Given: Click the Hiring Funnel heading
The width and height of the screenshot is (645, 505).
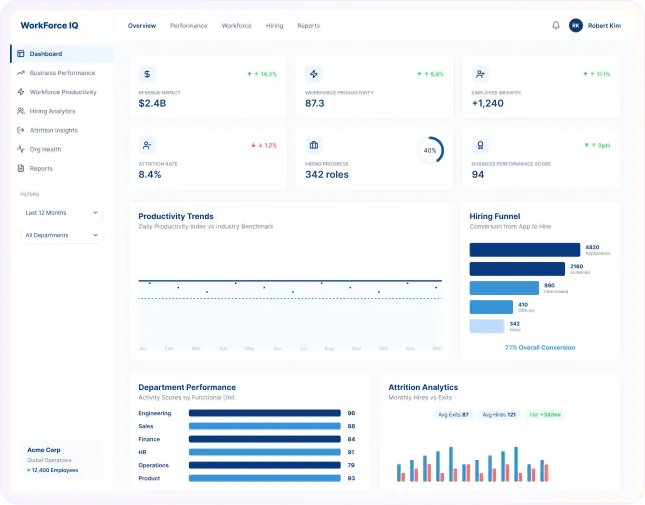Looking at the screenshot, I should 495,216.
